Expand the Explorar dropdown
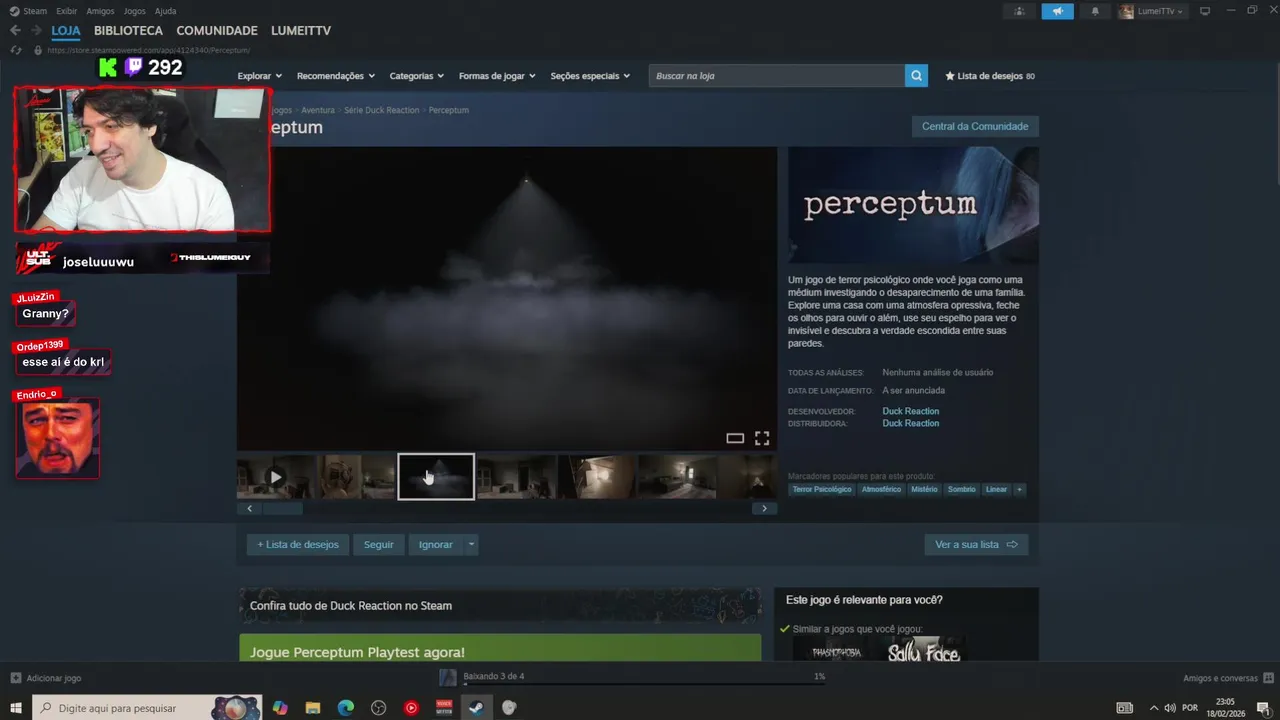 (x=260, y=76)
